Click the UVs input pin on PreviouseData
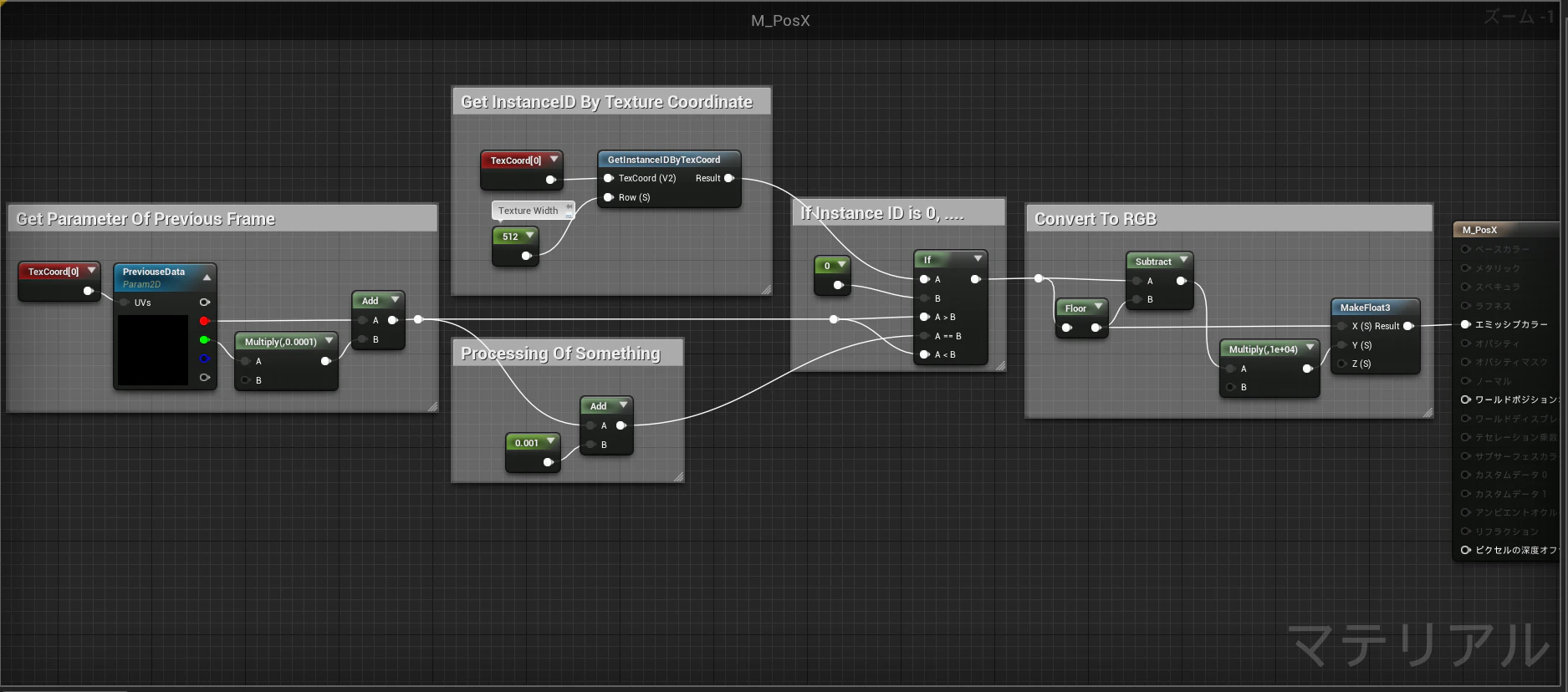This screenshot has height=692, width=1568. (125, 303)
